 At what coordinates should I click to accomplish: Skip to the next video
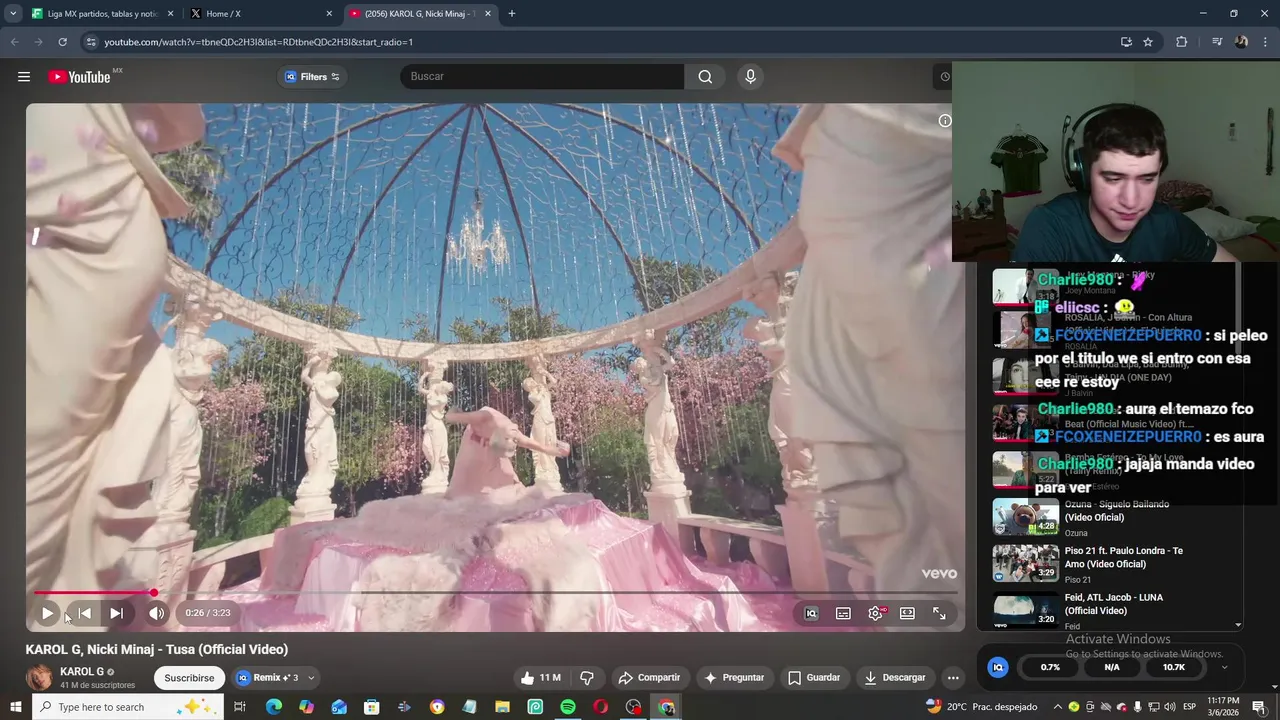click(116, 613)
